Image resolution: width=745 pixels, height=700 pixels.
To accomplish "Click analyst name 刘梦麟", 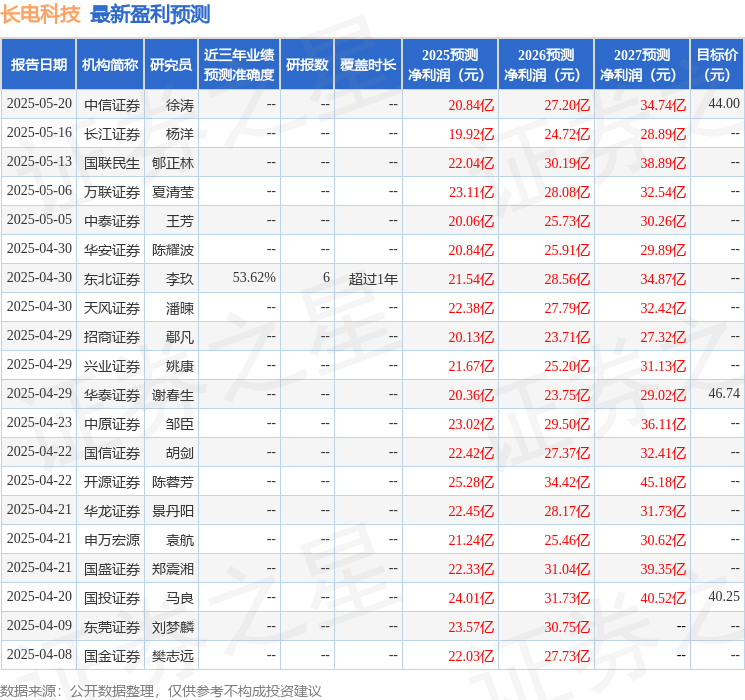I will (x=173, y=627).
